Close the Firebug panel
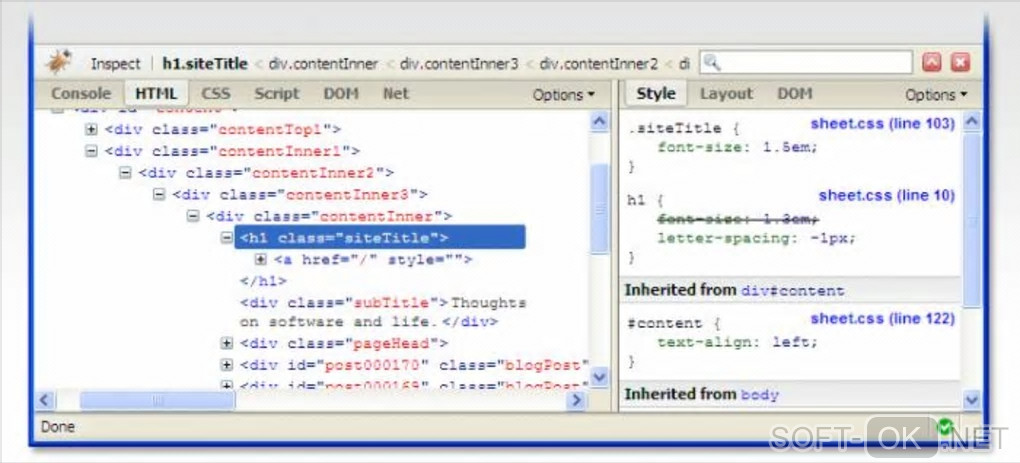Screen dimensions: 1020x463 (960, 62)
